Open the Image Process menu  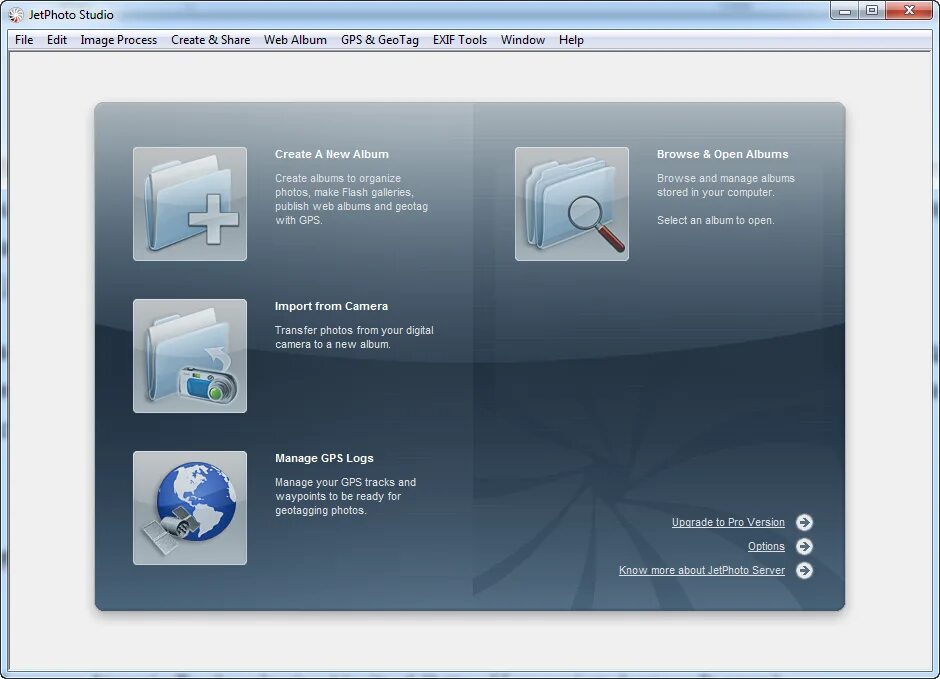tap(119, 40)
